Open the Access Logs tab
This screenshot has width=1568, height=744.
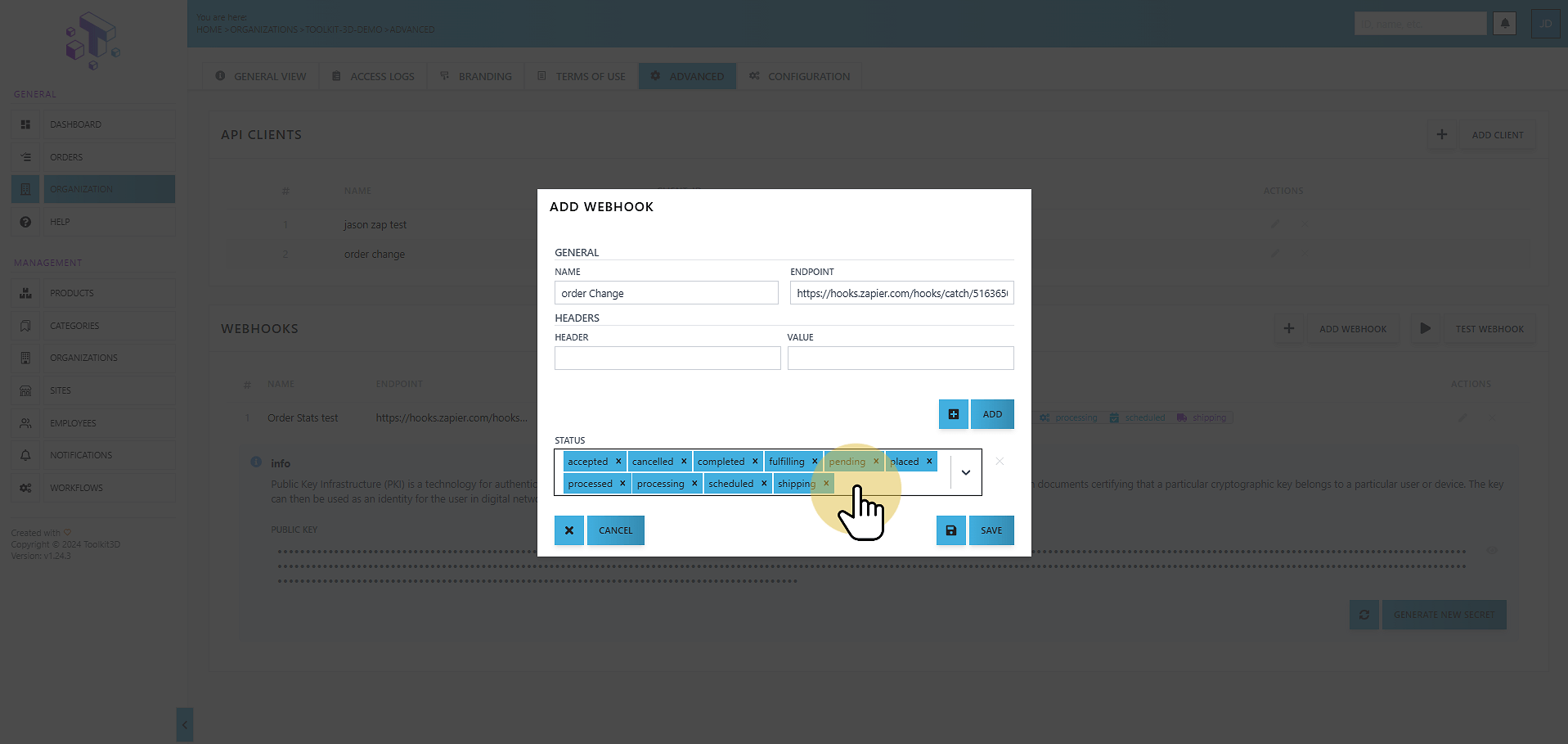pos(373,76)
